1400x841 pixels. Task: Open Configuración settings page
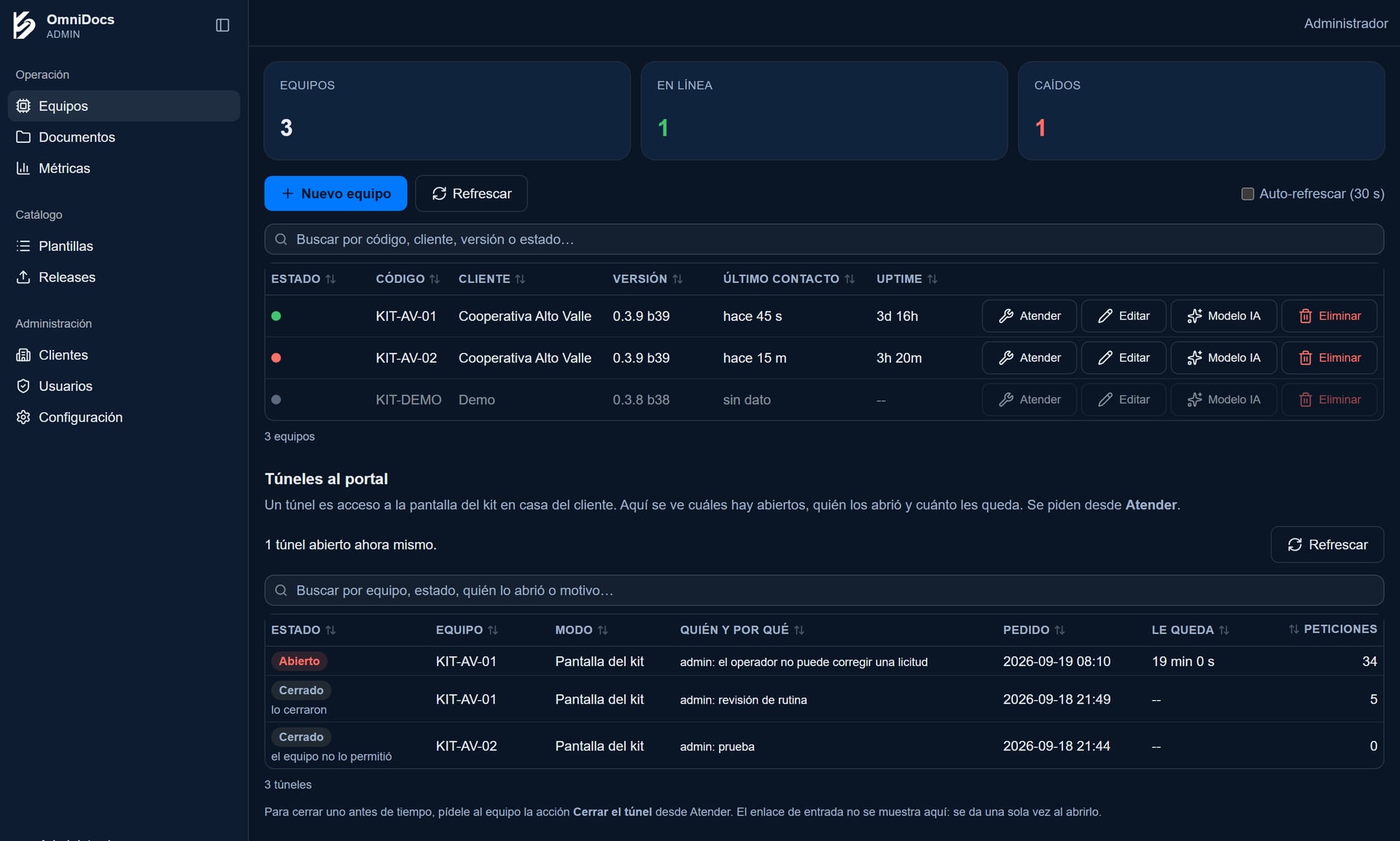click(124, 417)
